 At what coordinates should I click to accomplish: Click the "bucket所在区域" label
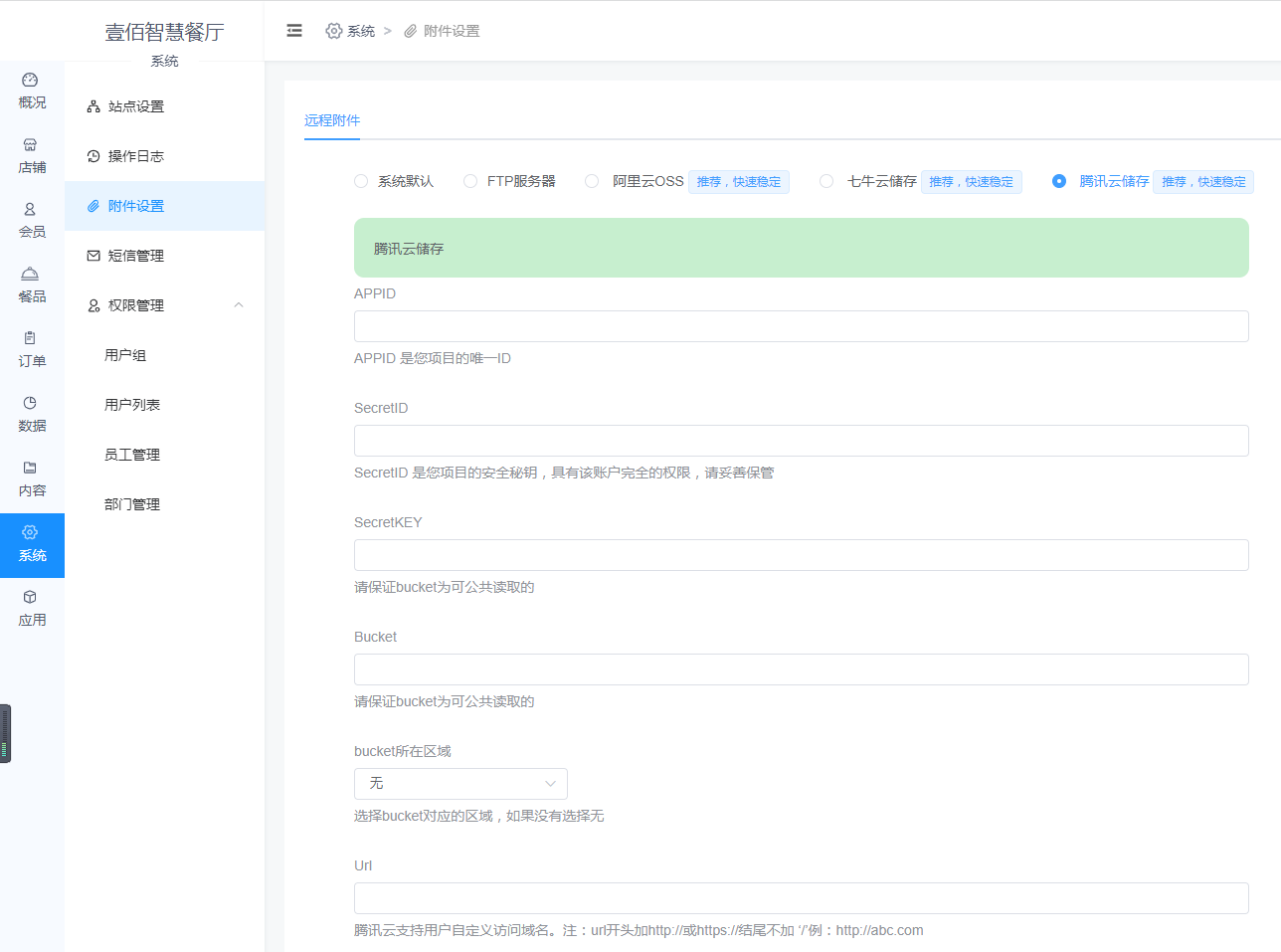[403, 751]
